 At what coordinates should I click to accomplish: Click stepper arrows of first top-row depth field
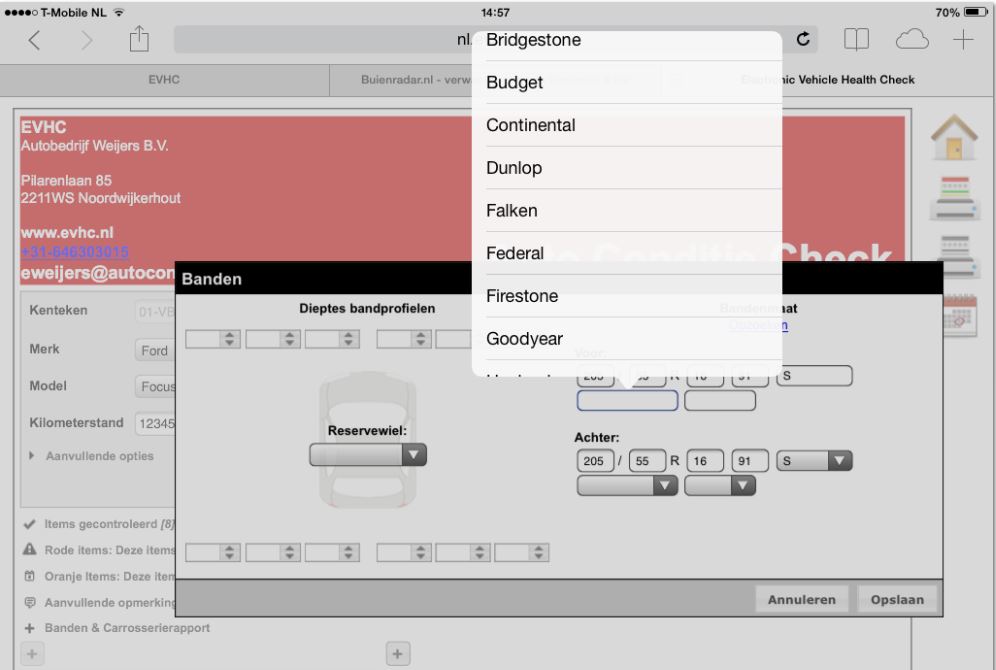229,339
